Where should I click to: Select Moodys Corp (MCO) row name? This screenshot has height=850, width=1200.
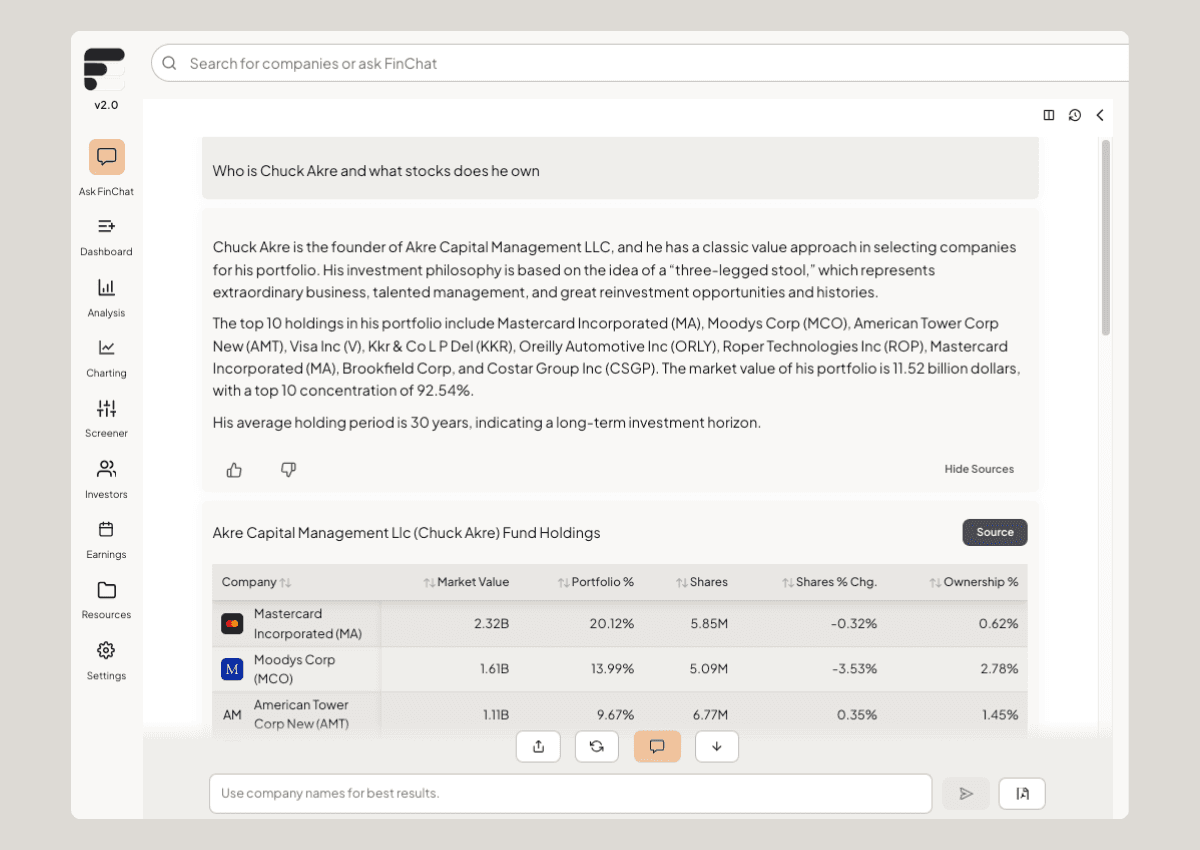tap(294, 669)
